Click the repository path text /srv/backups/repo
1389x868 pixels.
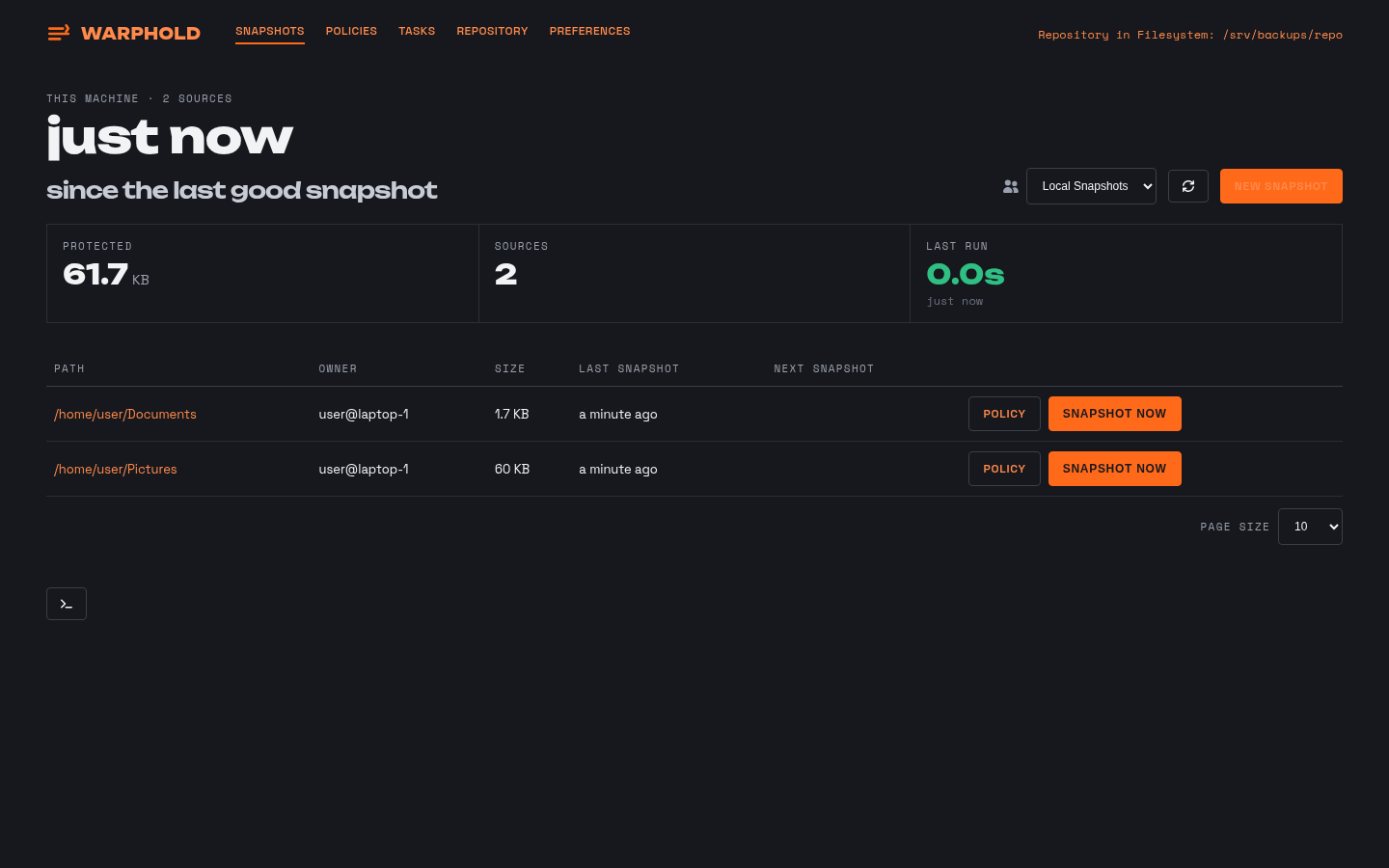1283,35
